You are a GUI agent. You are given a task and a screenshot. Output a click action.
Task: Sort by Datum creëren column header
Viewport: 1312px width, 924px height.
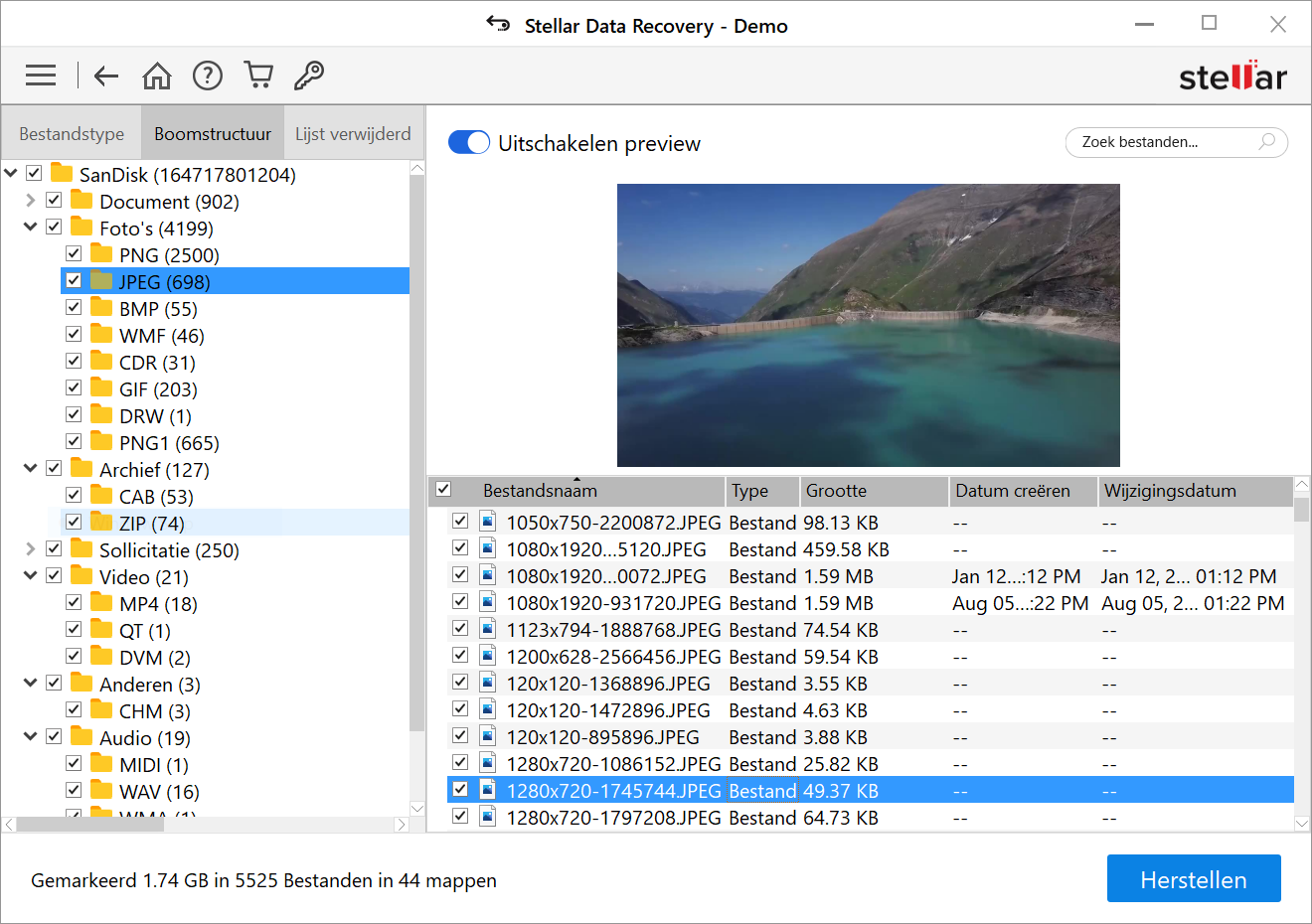pyautogui.click(x=1024, y=491)
